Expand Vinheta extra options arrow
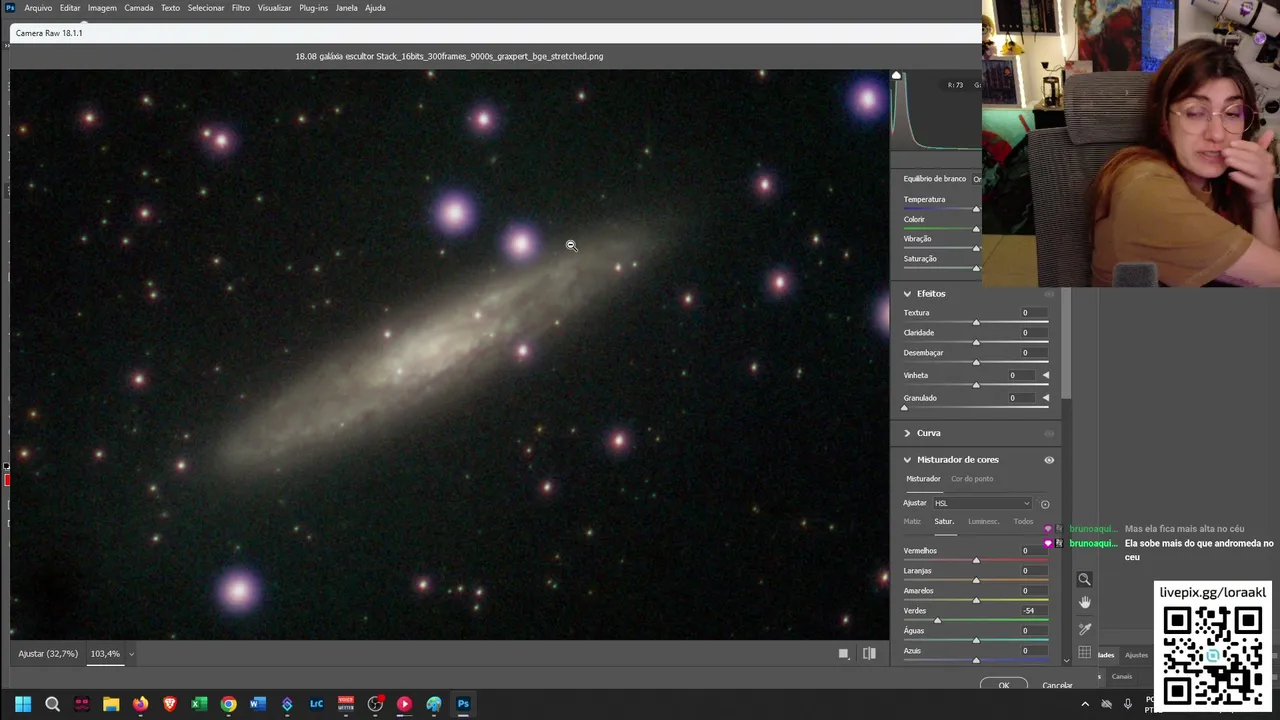1280x720 pixels. click(x=1046, y=375)
